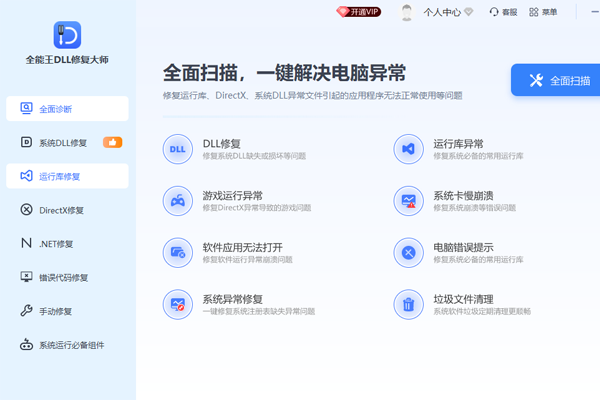Select the 运行库异常 heading text
The image size is (600, 400).
458,144
